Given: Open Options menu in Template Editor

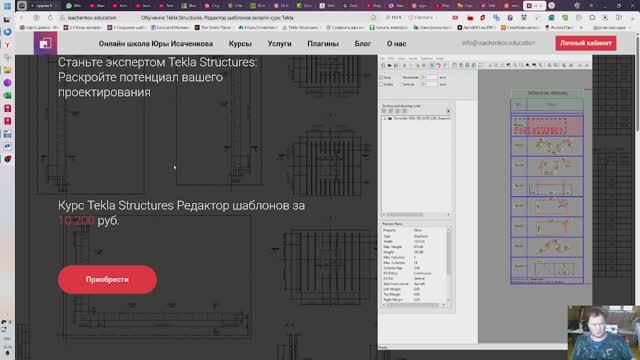Looking at the screenshot, I should click(427, 58).
